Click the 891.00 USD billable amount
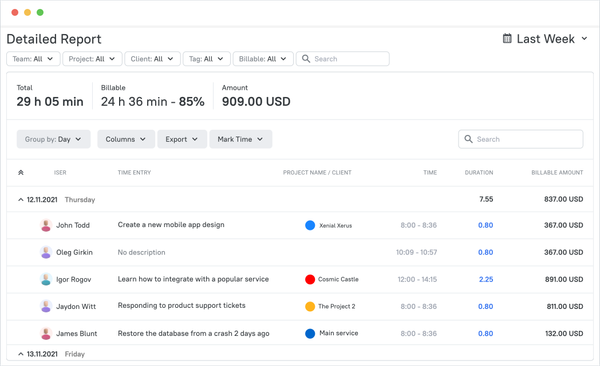This screenshot has width=600, height=366. (564, 279)
